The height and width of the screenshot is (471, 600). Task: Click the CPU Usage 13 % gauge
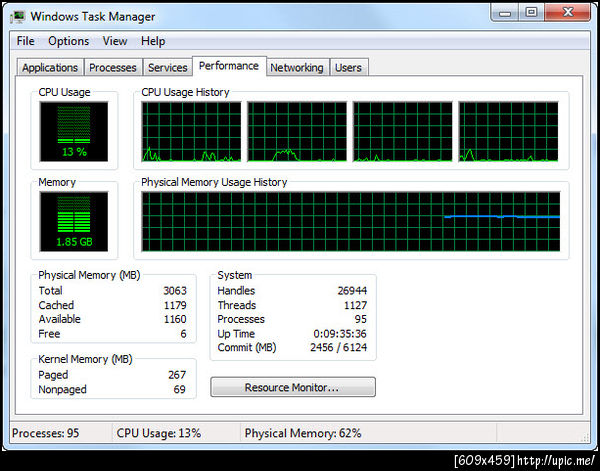pyautogui.click(x=74, y=132)
